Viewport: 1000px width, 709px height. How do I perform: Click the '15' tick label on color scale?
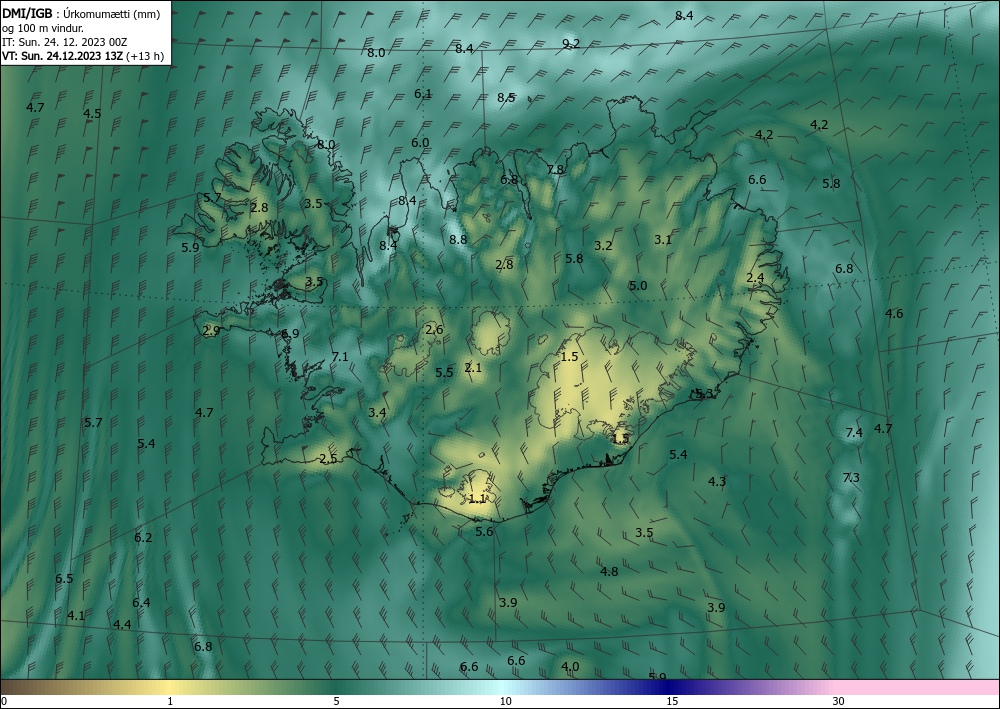[x=672, y=701]
